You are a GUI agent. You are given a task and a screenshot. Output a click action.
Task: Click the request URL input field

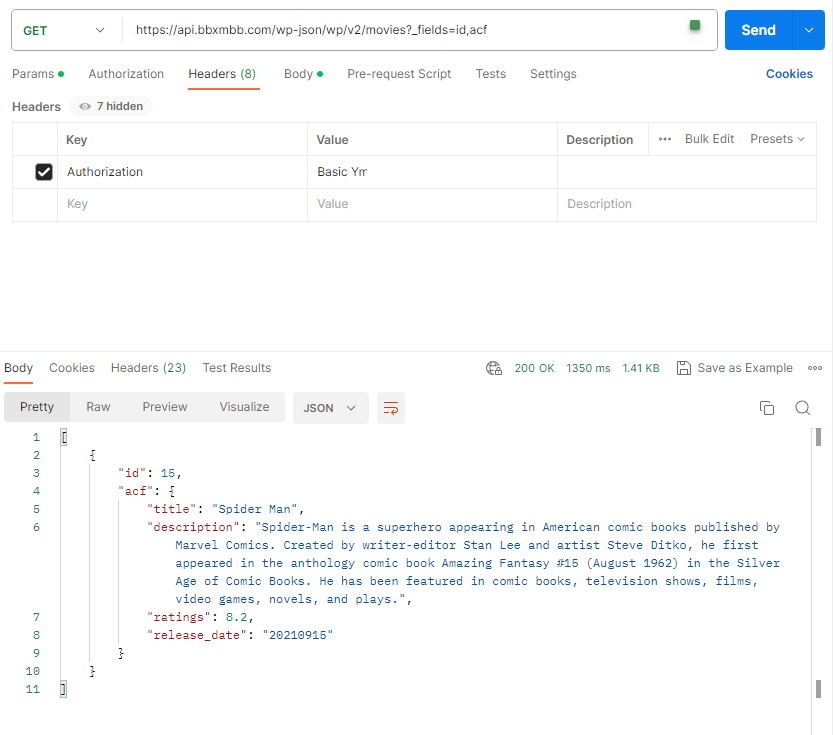[x=400, y=30]
